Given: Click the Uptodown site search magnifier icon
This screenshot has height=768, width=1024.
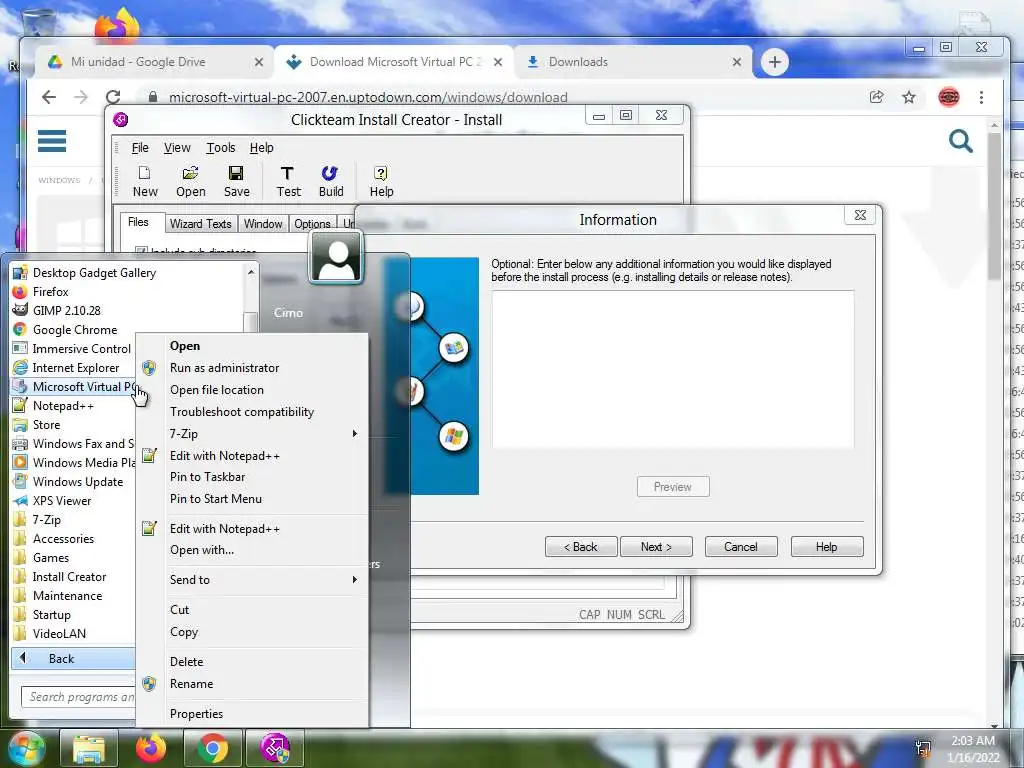Looking at the screenshot, I should tap(961, 140).
